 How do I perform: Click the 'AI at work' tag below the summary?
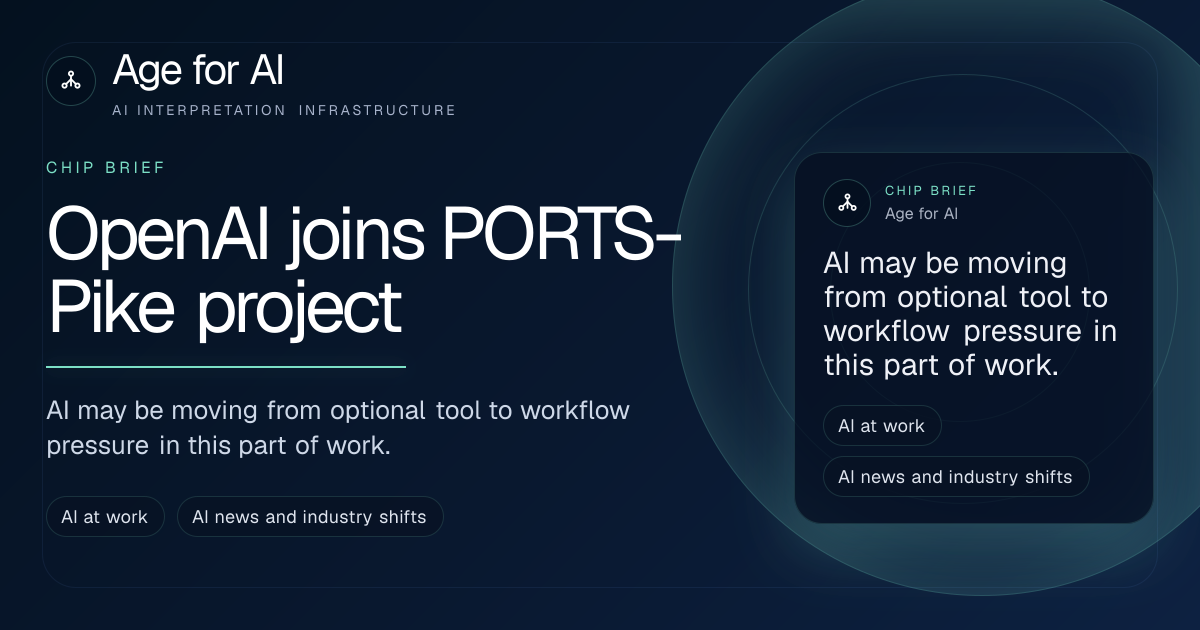click(x=105, y=517)
